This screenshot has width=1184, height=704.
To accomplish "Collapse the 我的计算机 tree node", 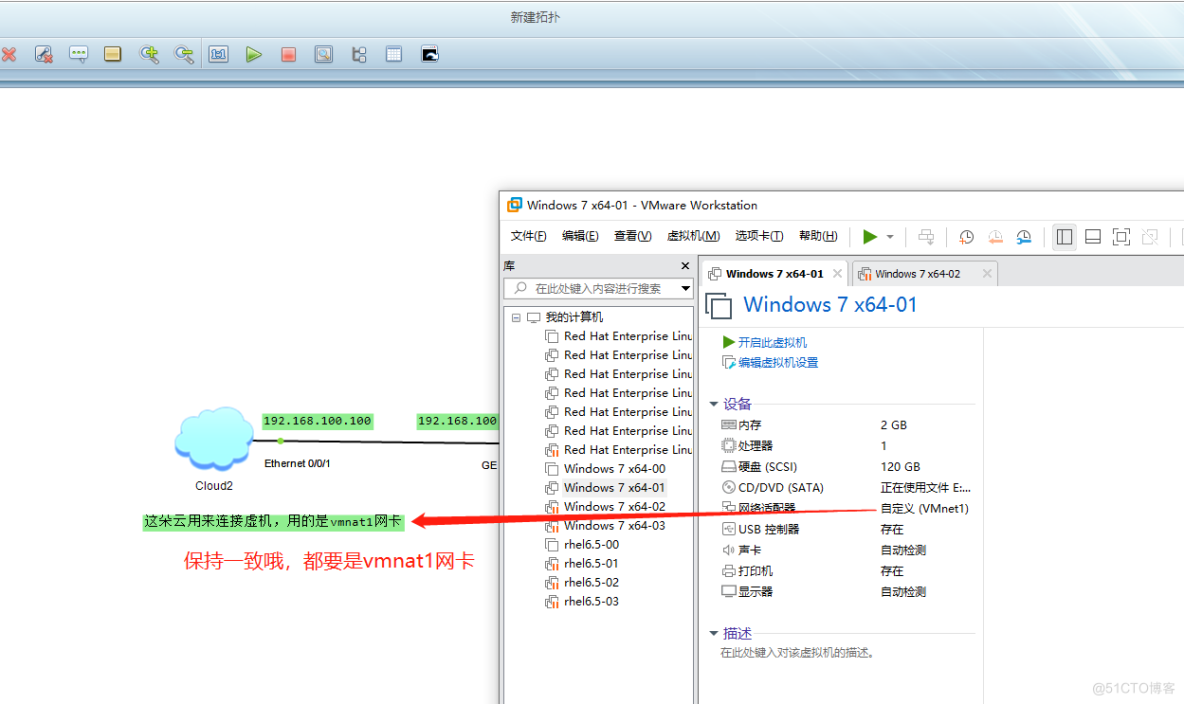I will 516,317.
